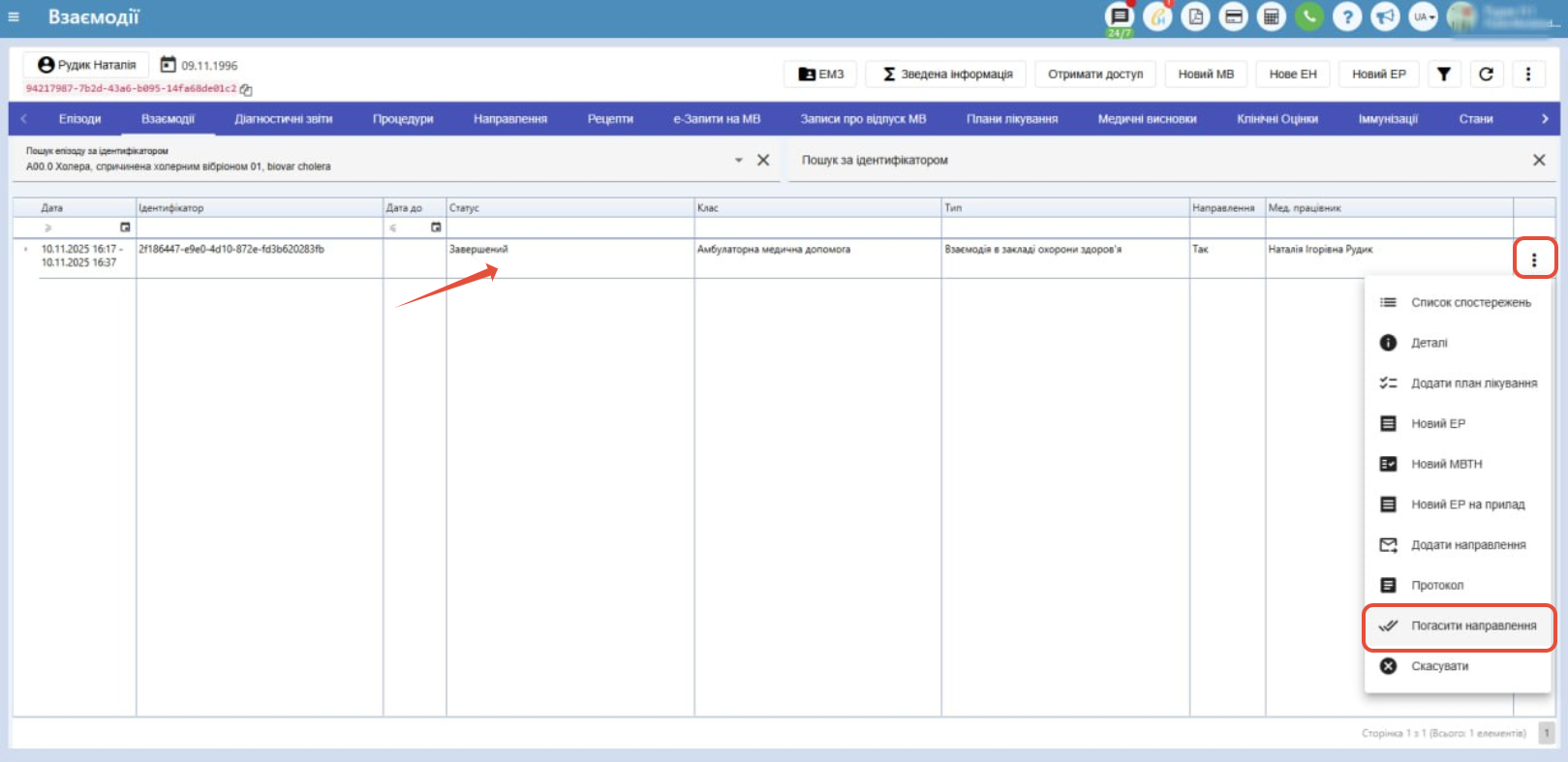Open the payment card icon in header
Image resolution: width=1568 pixels, height=762 pixels.
click(x=1234, y=16)
